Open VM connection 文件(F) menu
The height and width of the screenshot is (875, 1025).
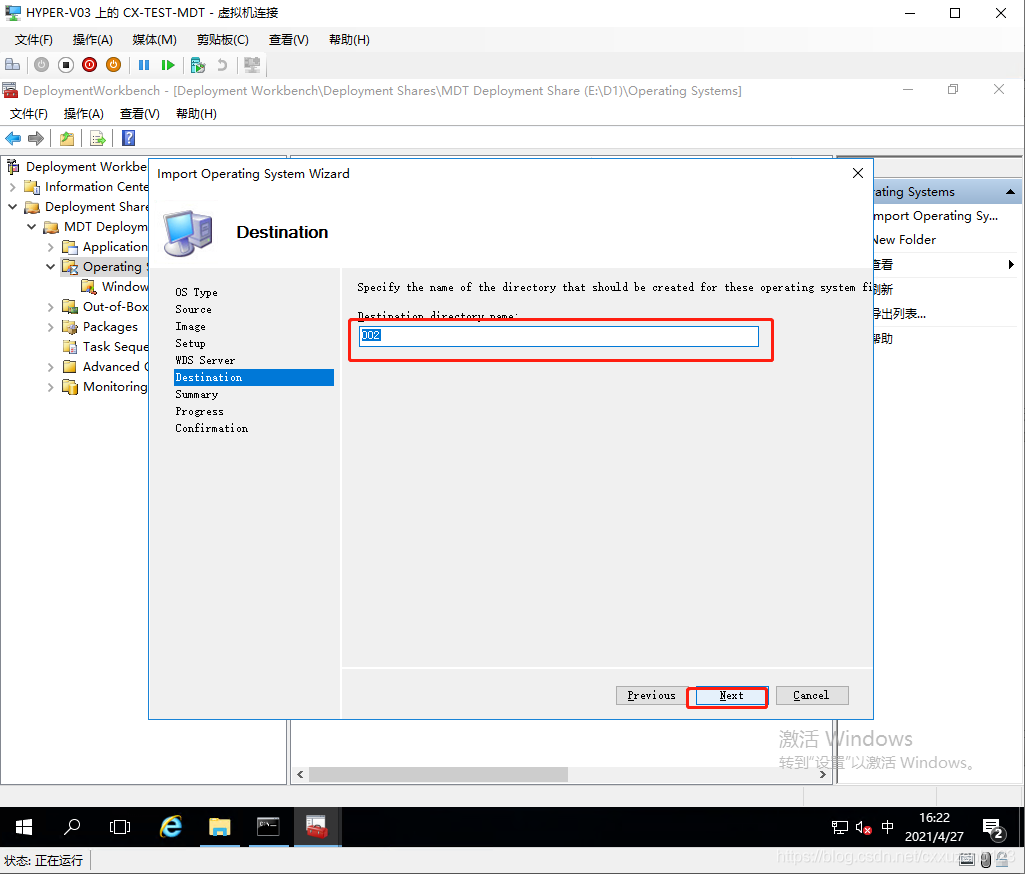(x=33, y=40)
